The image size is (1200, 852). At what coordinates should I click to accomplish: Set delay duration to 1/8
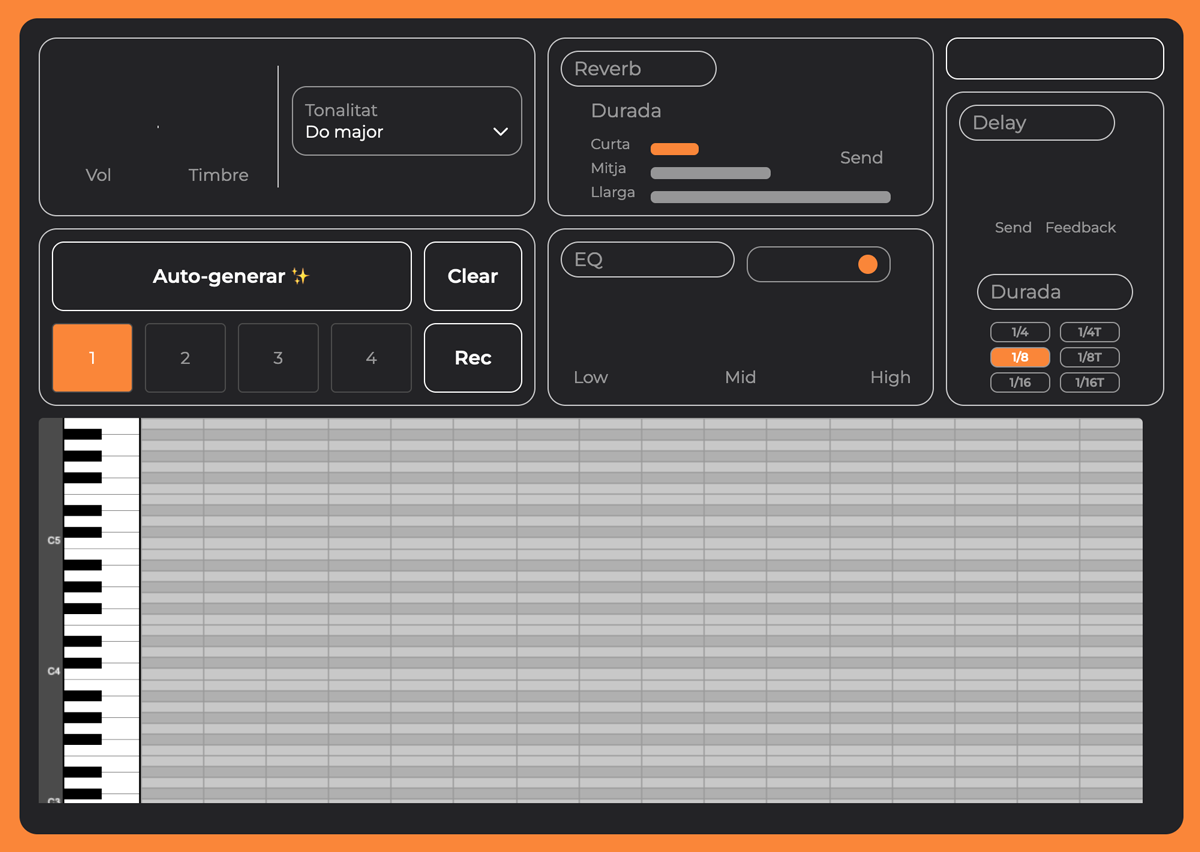pos(1019,357)
